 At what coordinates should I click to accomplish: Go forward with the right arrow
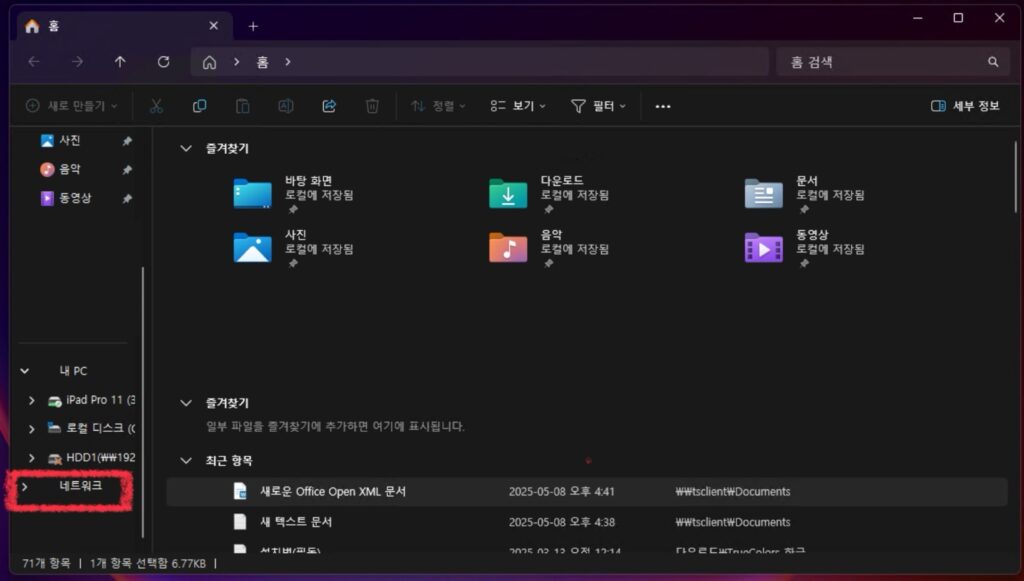pyautogui.click(x=77, y=61)
